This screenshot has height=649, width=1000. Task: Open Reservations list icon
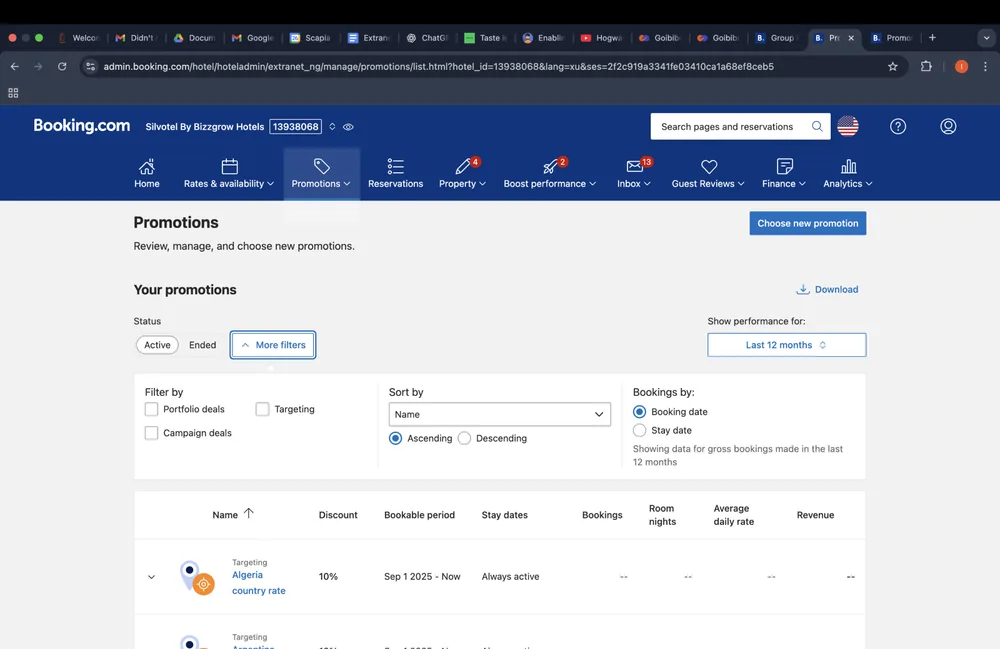(x=395, y=166)
